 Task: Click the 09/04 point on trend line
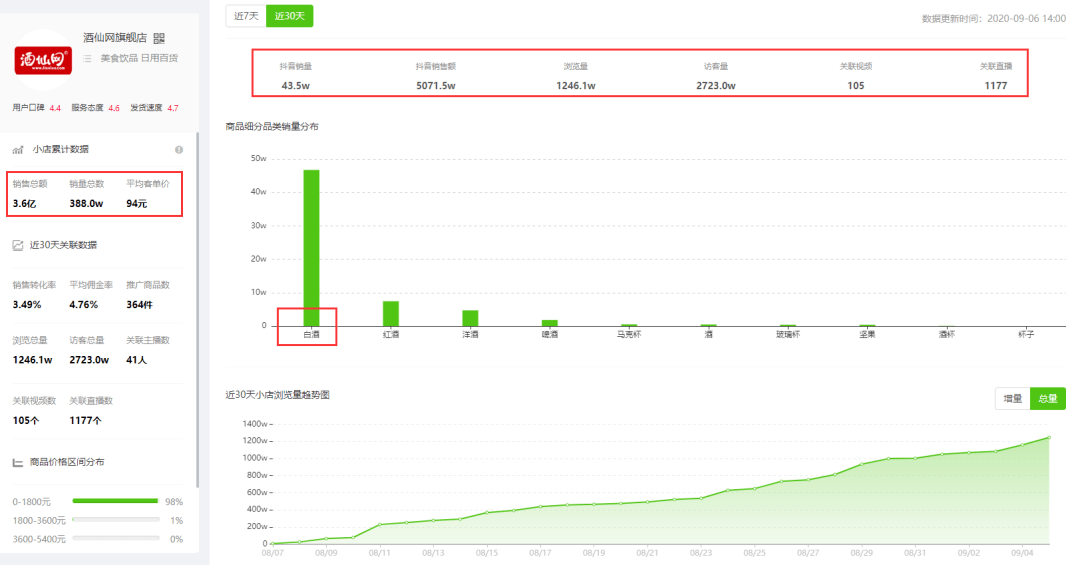click(x=1022, y=445)
